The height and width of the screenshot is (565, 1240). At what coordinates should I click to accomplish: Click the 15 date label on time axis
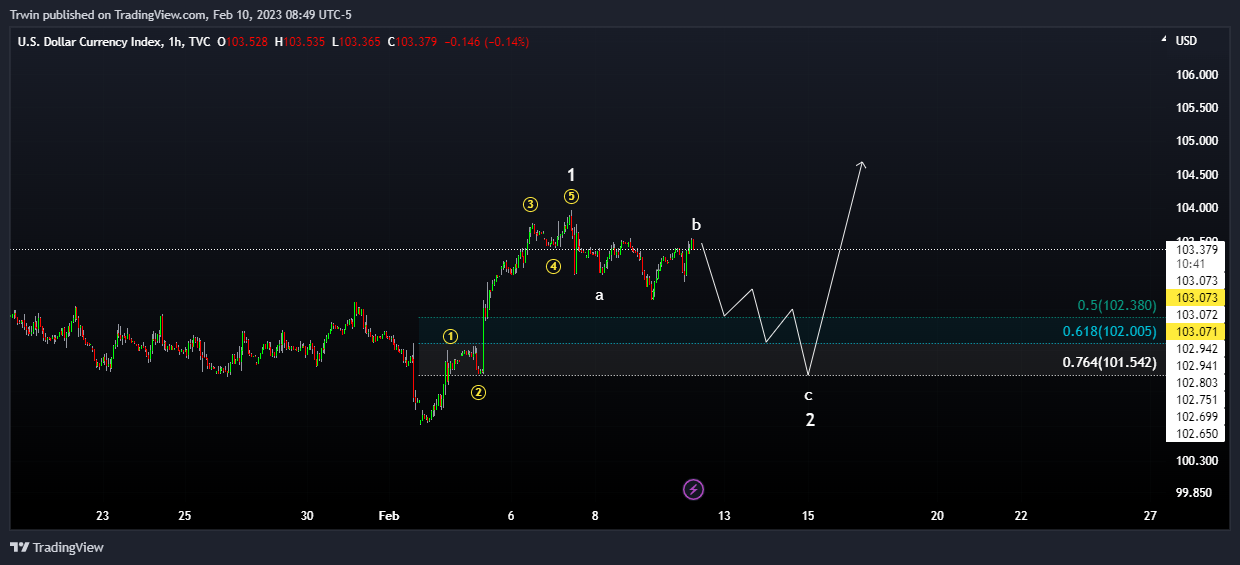click(808, 516)
